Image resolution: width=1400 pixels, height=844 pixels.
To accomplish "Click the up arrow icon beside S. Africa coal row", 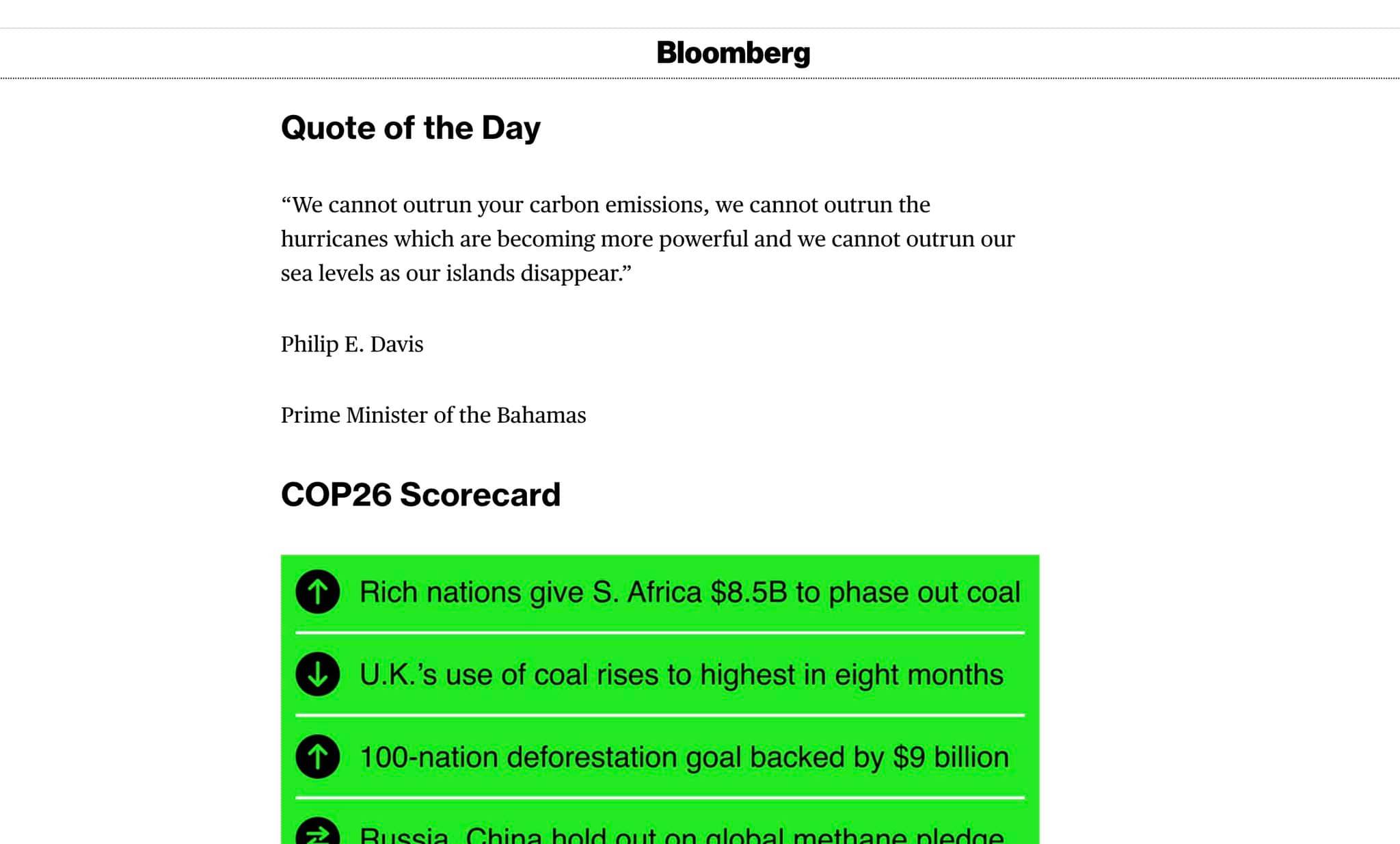I will (318, 592).
